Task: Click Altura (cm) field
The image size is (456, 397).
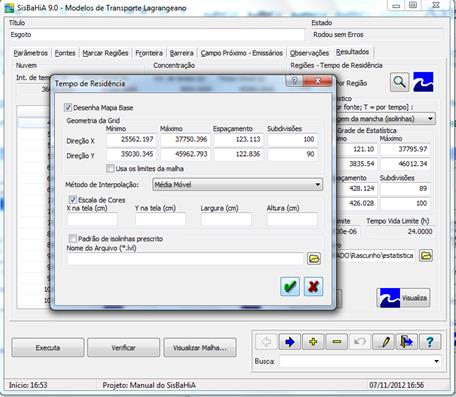Action: point(292,219)
